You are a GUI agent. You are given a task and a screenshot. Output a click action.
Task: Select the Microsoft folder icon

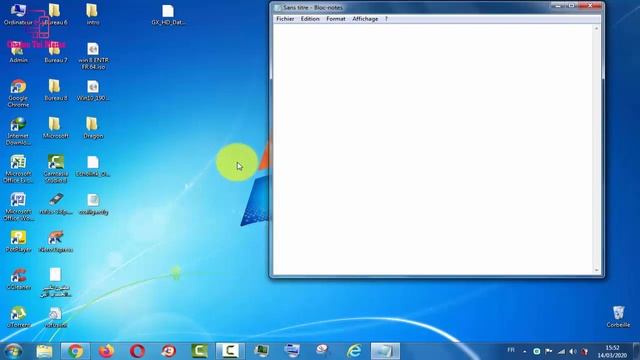(56, 128)
